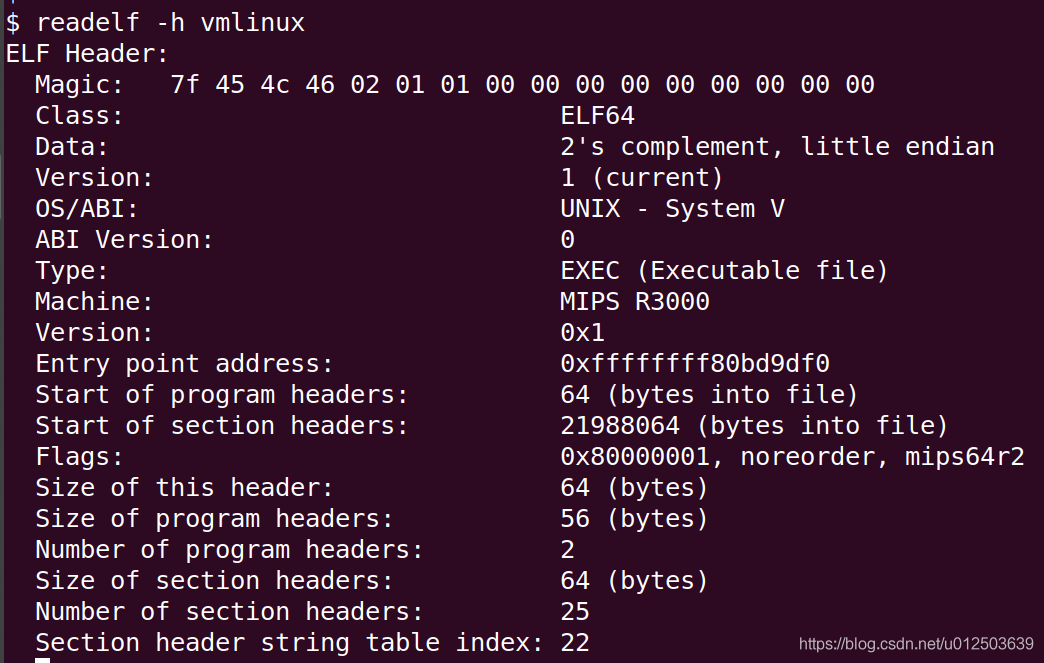
Task: Click the Magic hex byte sequence
Action: coord(522,85)
